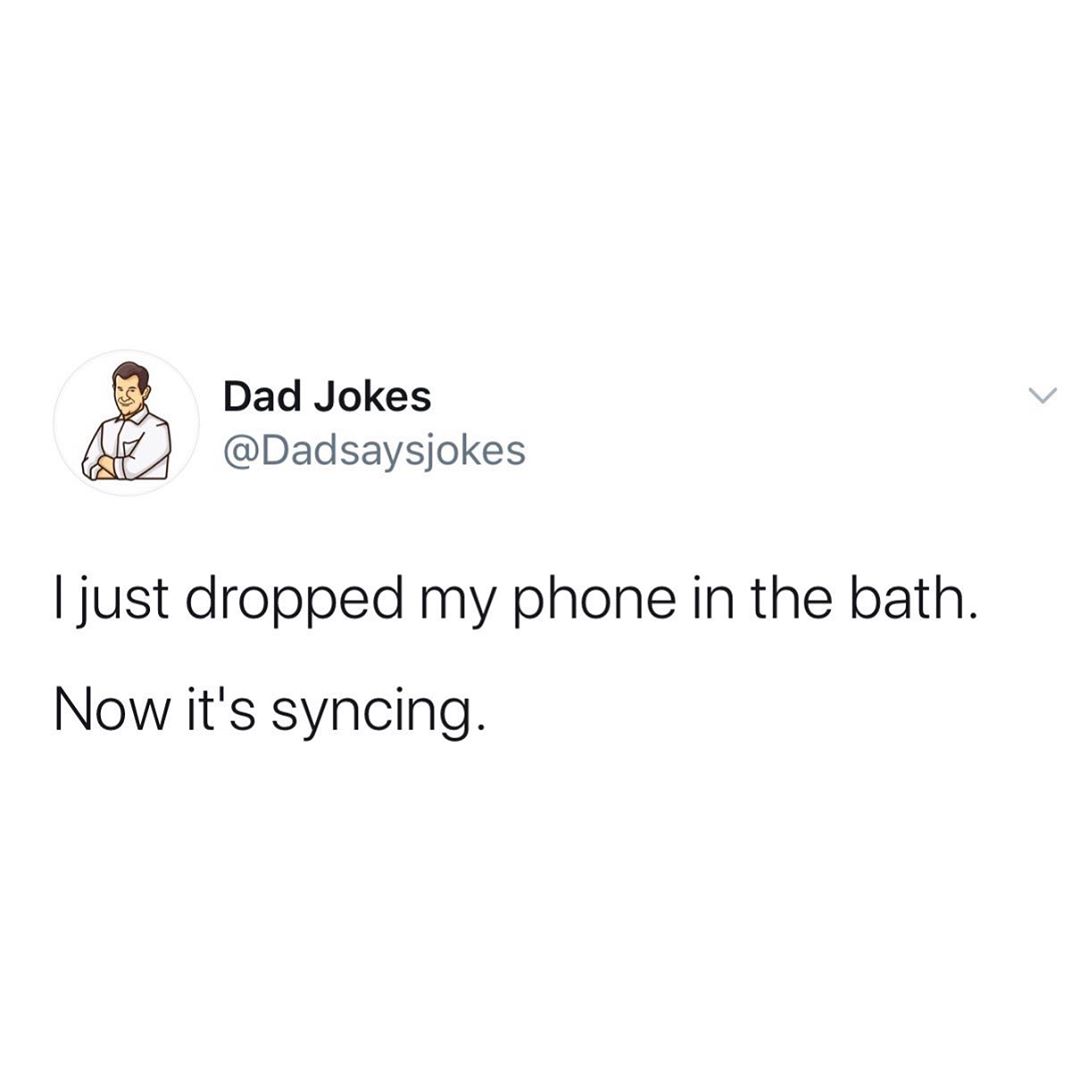Open the Dad Jokes display name
This screenshot has width=1080, height=1080.
pyautogui.click(x=327, y=397)
